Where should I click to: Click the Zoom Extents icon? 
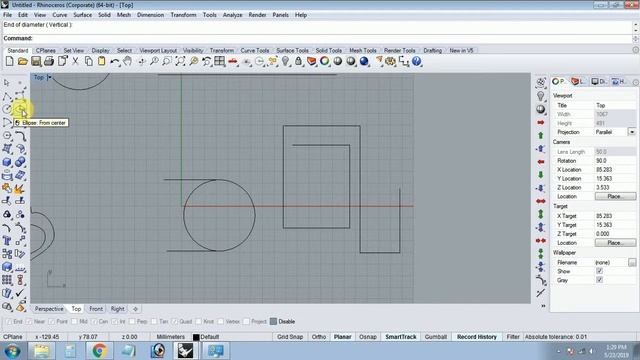pos(180,62)
